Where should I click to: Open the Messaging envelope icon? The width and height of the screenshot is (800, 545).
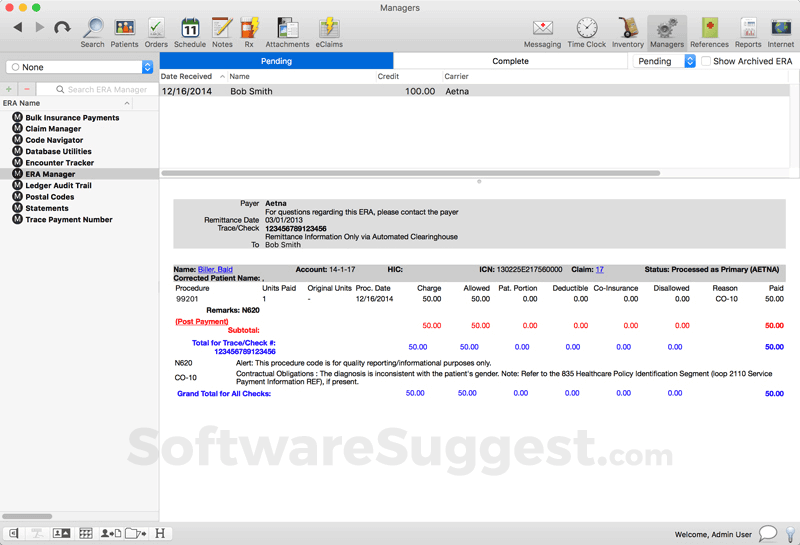pyautogui.click(x=543, y=29)
